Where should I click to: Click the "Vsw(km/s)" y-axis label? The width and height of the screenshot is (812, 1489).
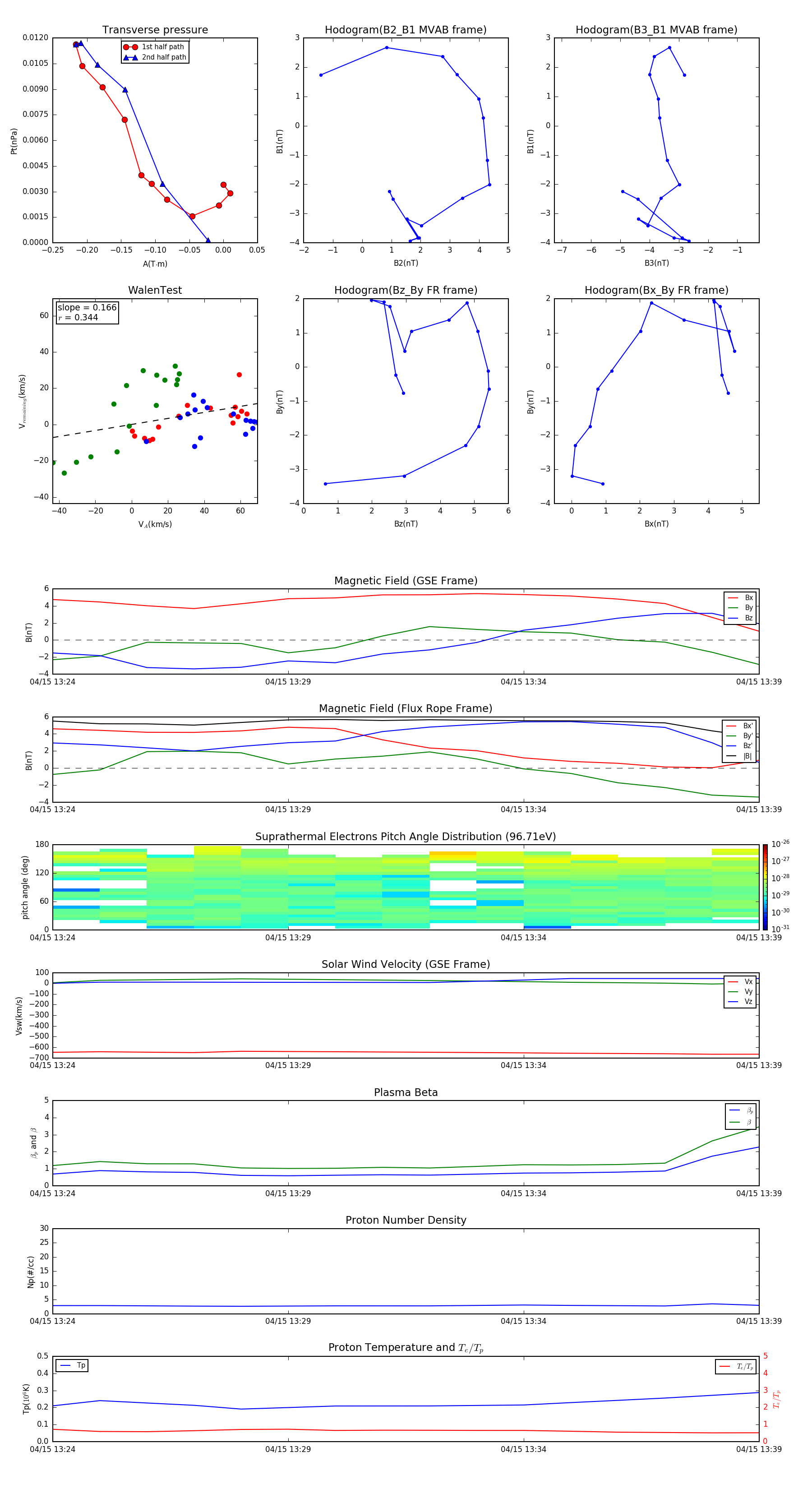pyautogui.click(x=19, y=1016)
